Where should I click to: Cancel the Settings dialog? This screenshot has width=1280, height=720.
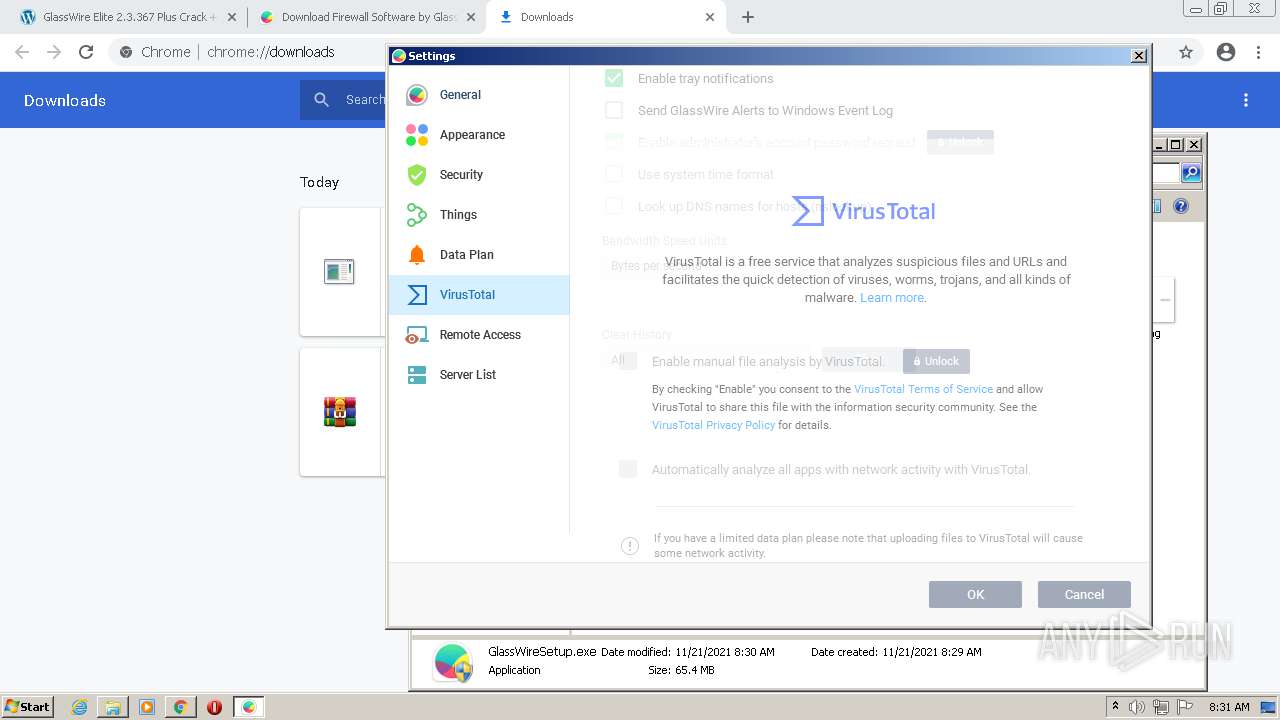pos(1084,594)
